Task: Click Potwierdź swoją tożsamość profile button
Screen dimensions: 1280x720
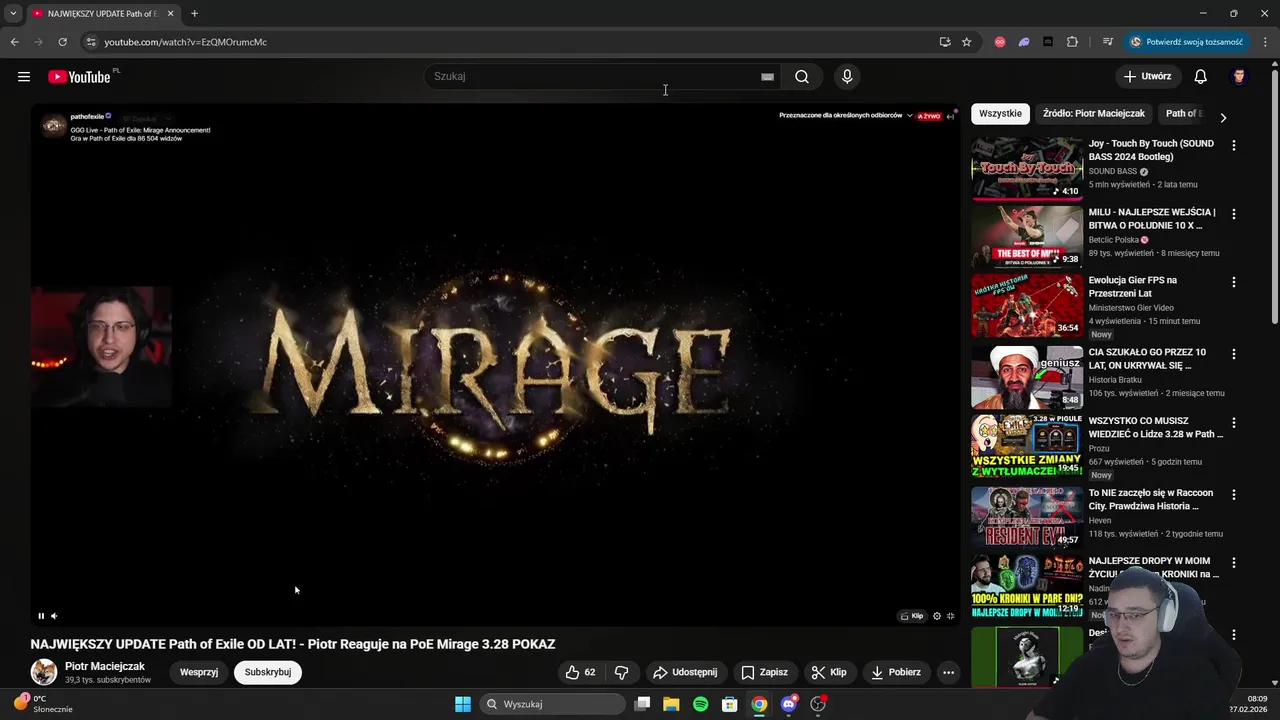Action: (x=1187, y=42)
